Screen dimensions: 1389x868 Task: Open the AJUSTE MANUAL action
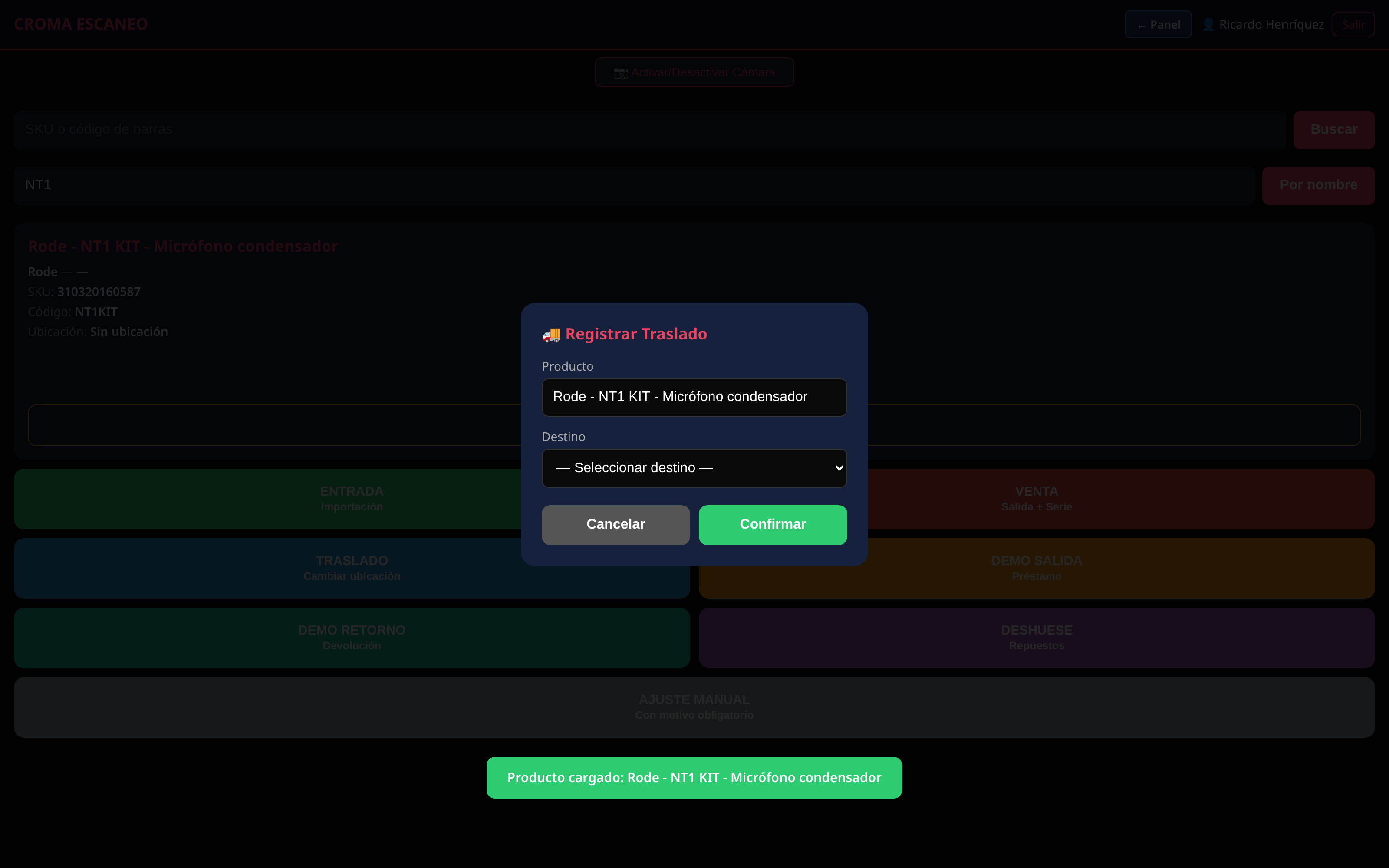(x=694, y=707)
